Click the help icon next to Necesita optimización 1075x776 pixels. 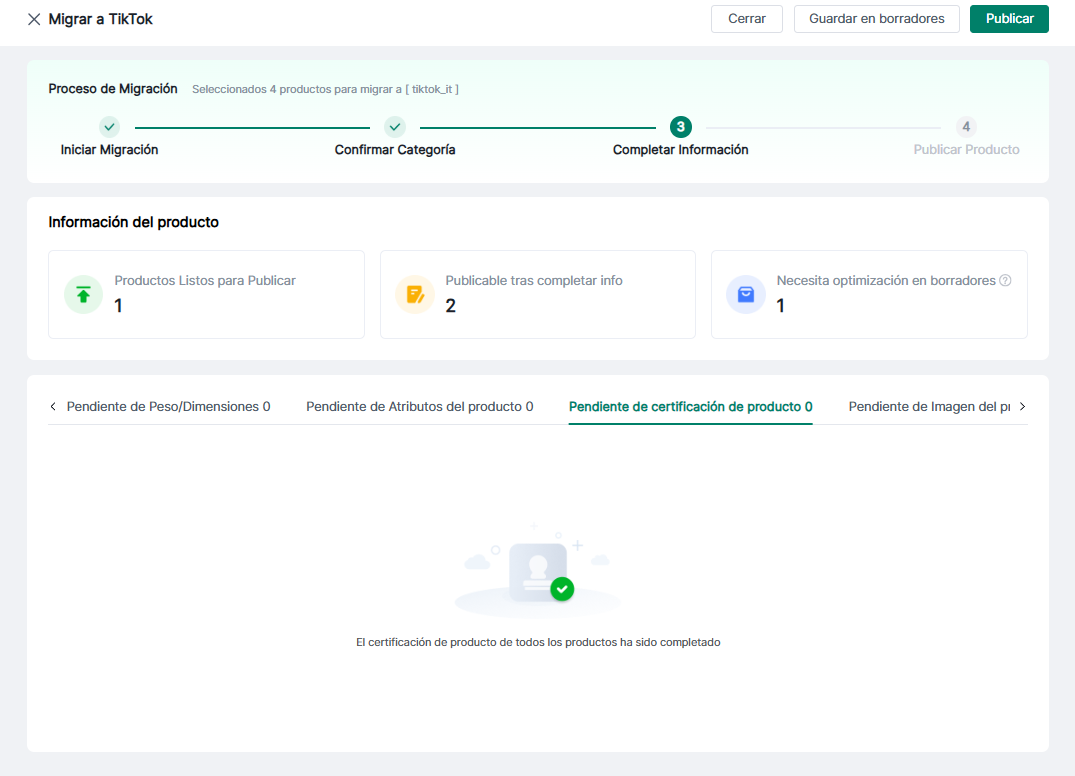(x=1005, y=281)
